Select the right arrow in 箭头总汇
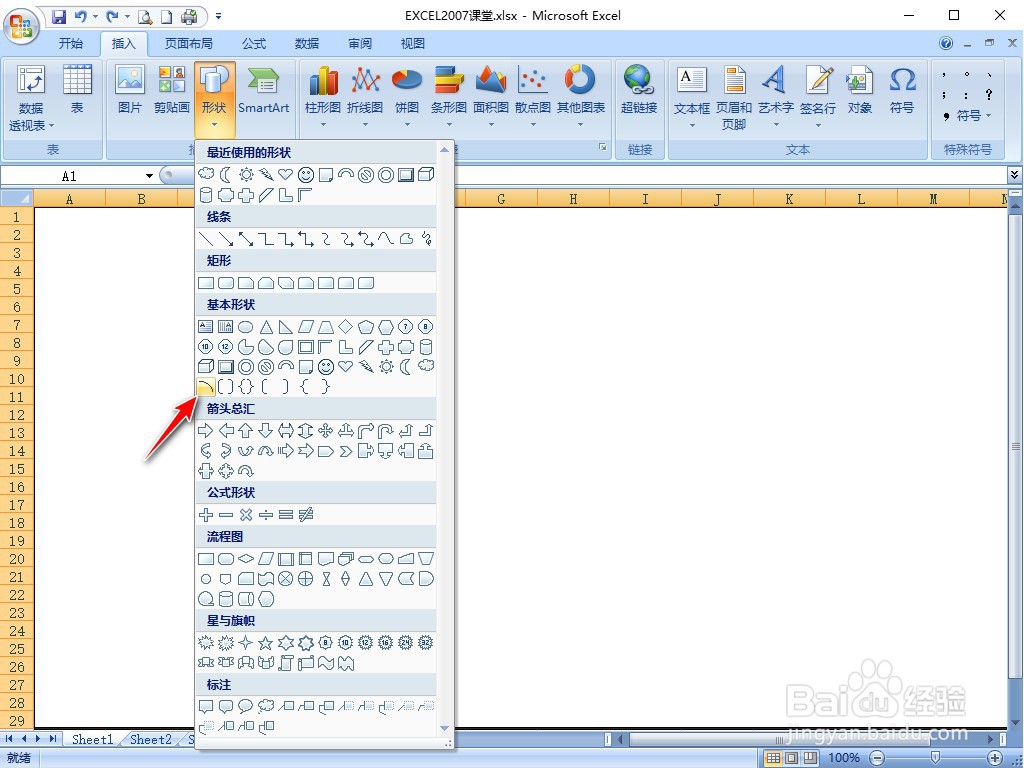This screenshot has width=1024, height=768. (x=206, y=430)
